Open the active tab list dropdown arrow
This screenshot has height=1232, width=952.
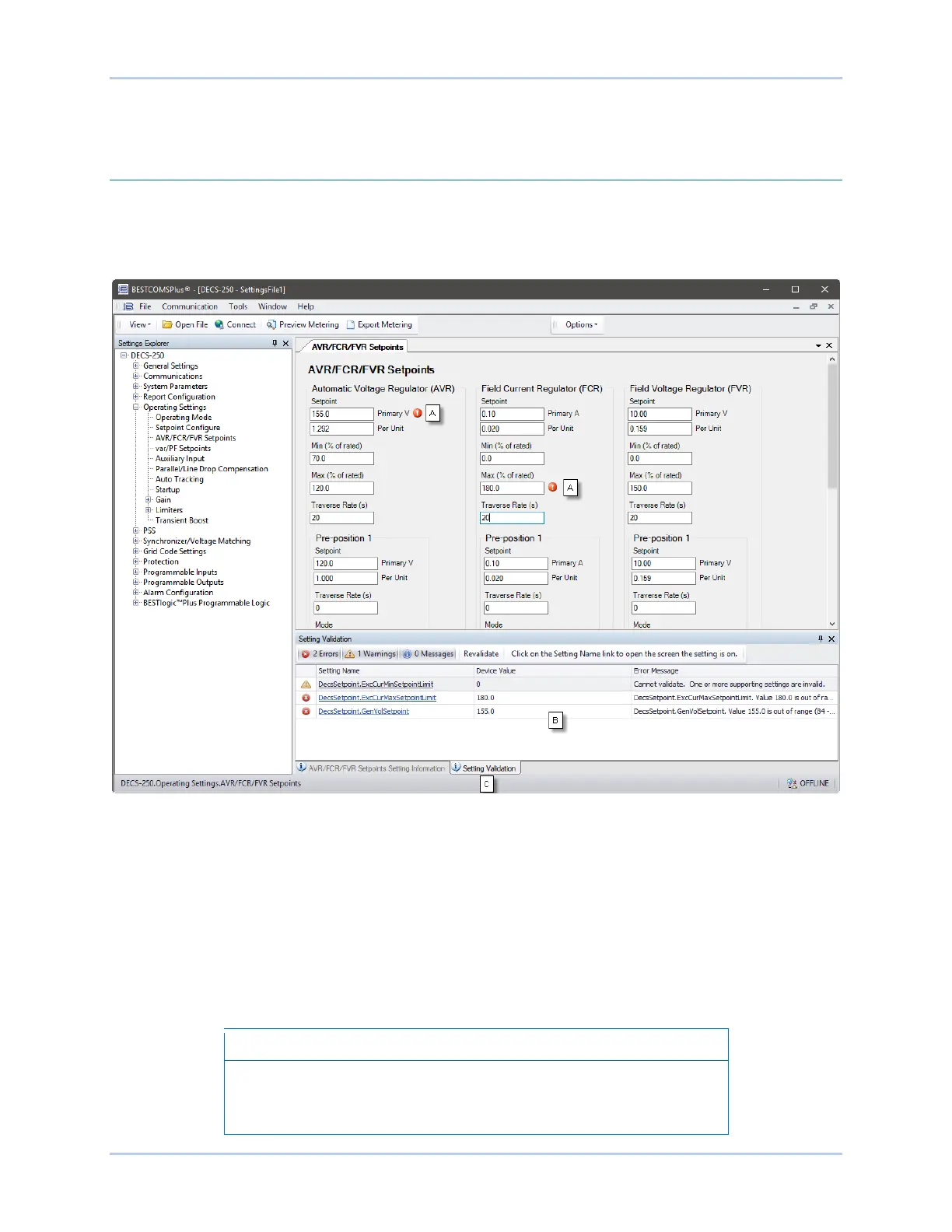818,345
